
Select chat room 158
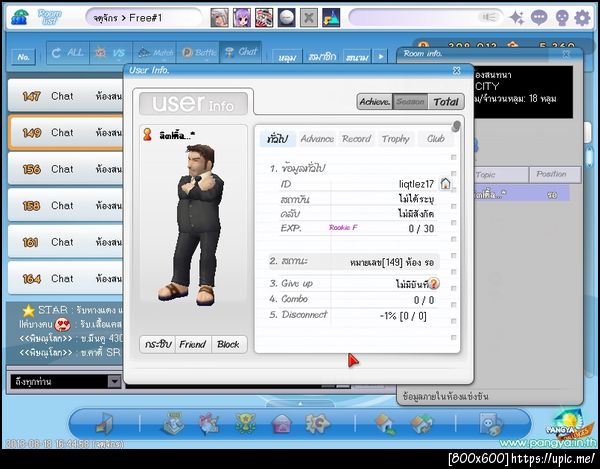pyautogui.click(x=66, y=205)
